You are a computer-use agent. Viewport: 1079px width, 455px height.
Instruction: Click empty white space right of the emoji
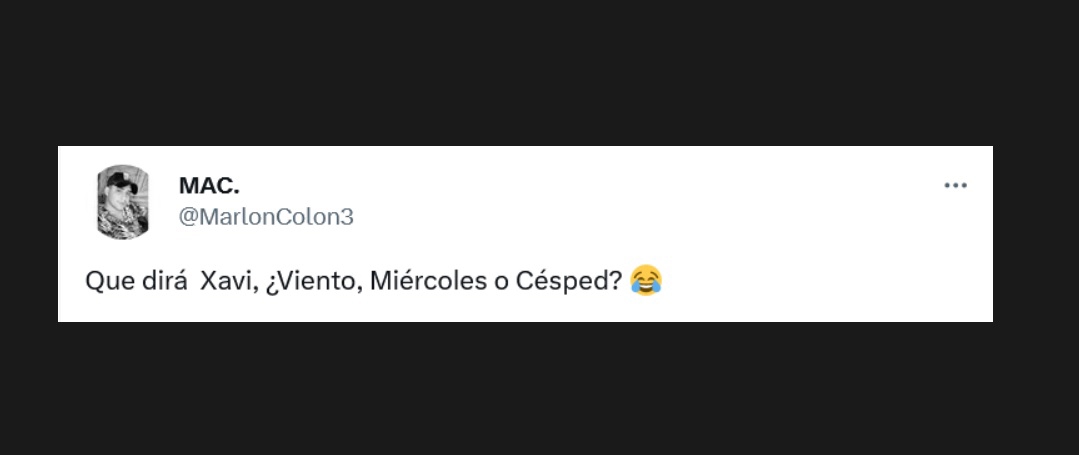(826, 281)
